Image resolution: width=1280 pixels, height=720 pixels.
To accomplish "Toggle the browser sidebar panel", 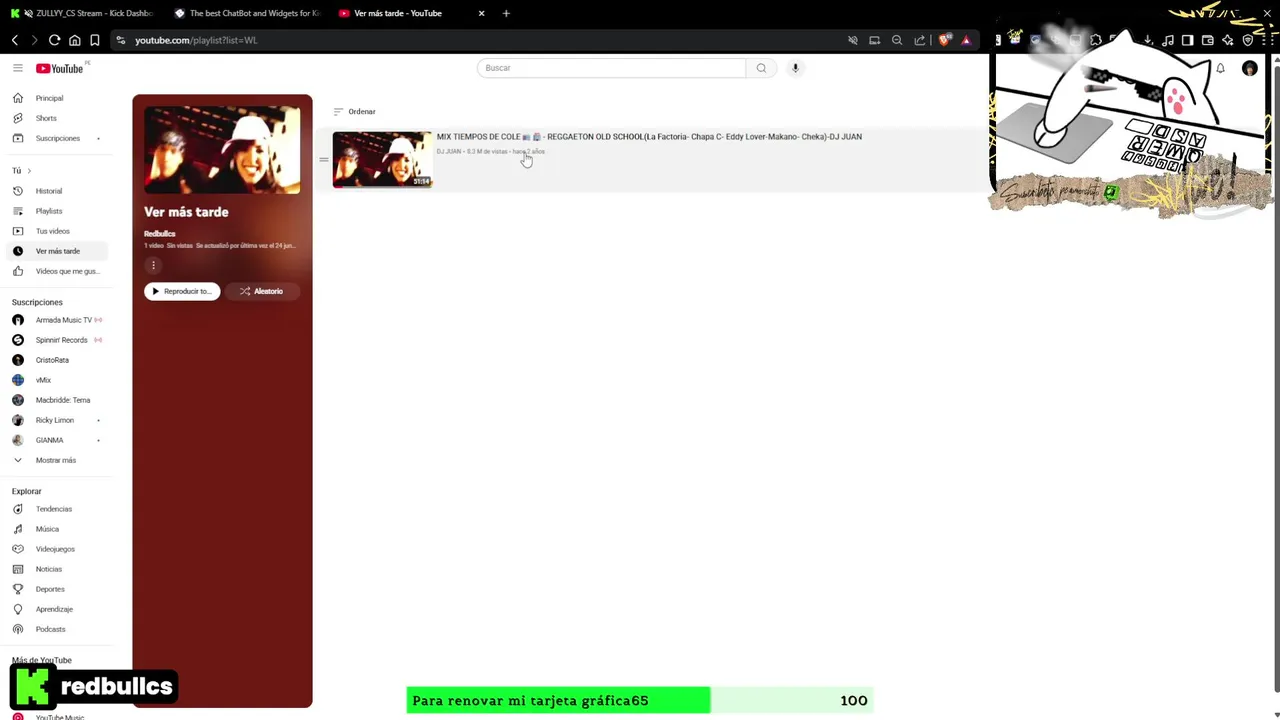I will [x=1187, y=40].
